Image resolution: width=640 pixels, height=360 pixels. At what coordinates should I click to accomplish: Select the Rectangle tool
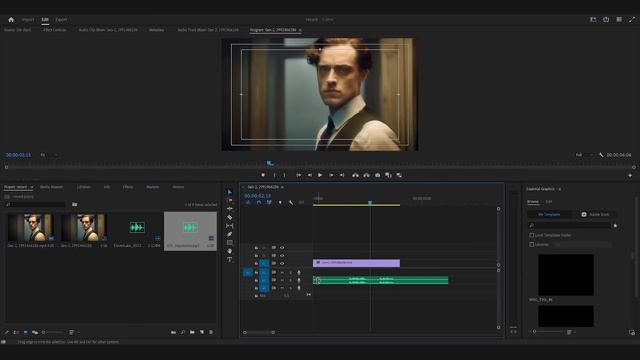(x=230, y=242)
